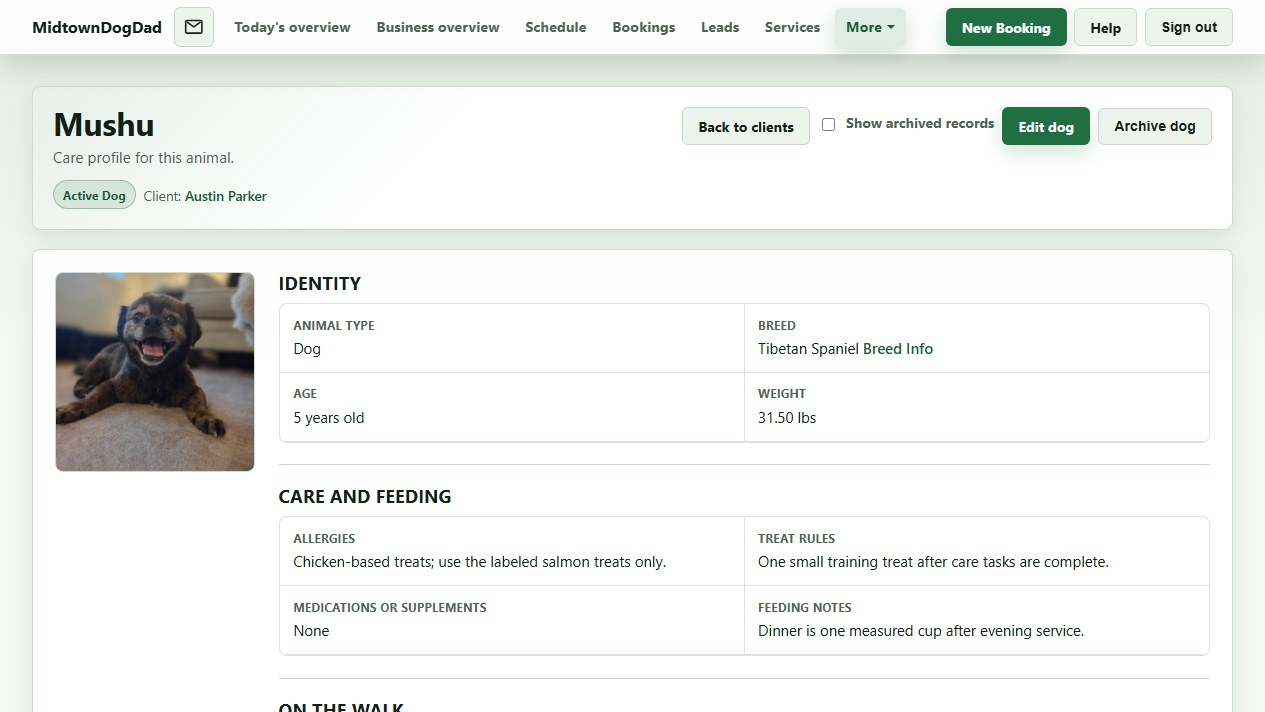1265x712 pixels.
Task: Open the Schedule page
Action: (556, 27)
